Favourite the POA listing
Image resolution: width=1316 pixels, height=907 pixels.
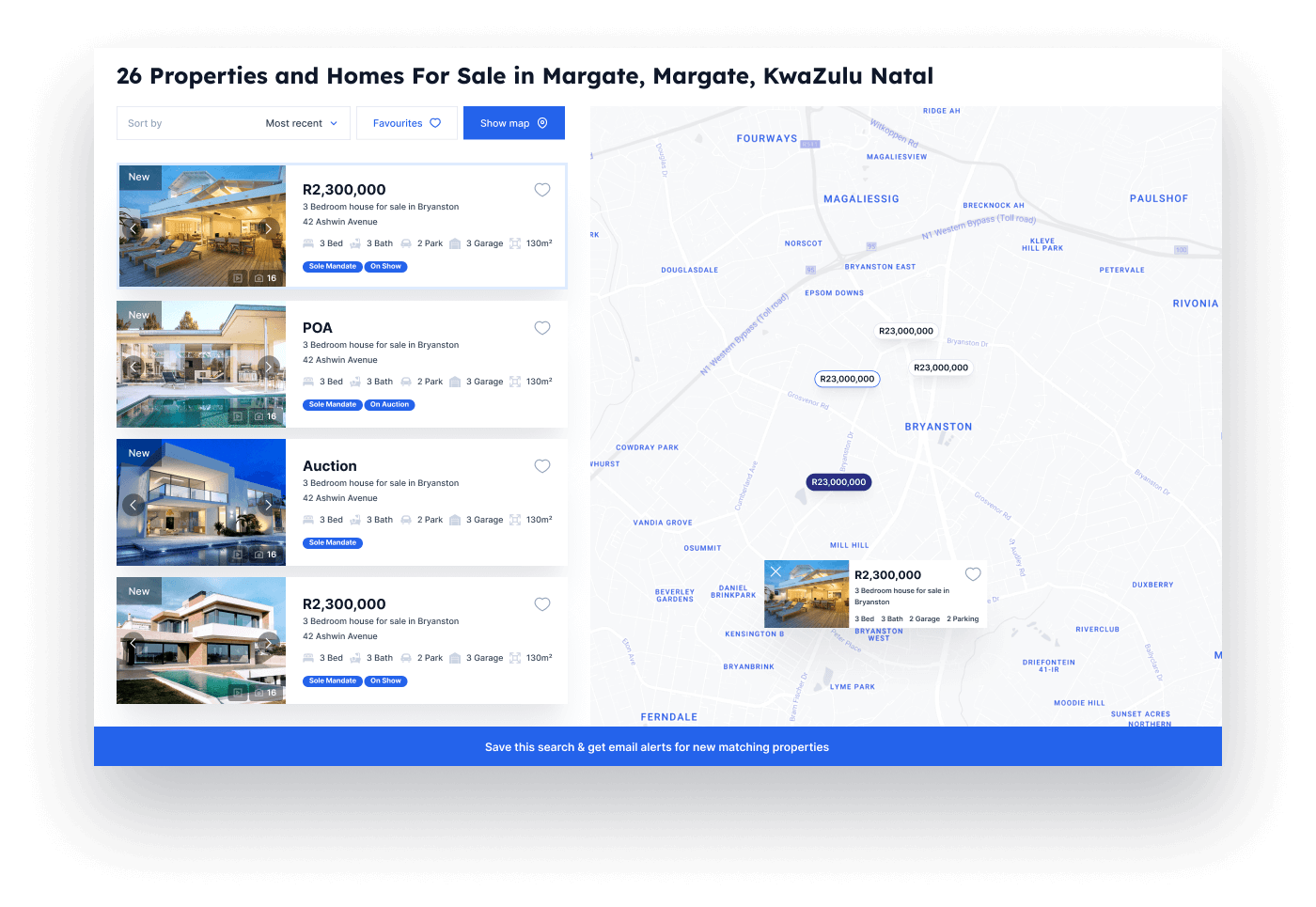pos(542,328)
